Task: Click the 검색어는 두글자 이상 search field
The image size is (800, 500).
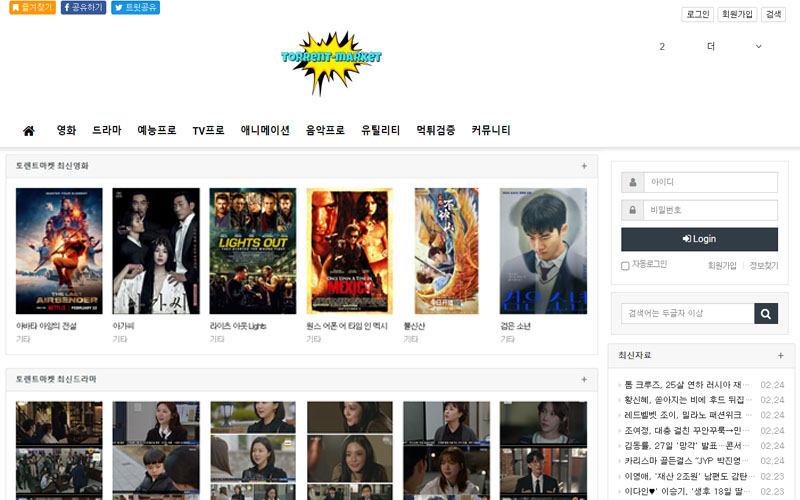Action: click(688, 313)
